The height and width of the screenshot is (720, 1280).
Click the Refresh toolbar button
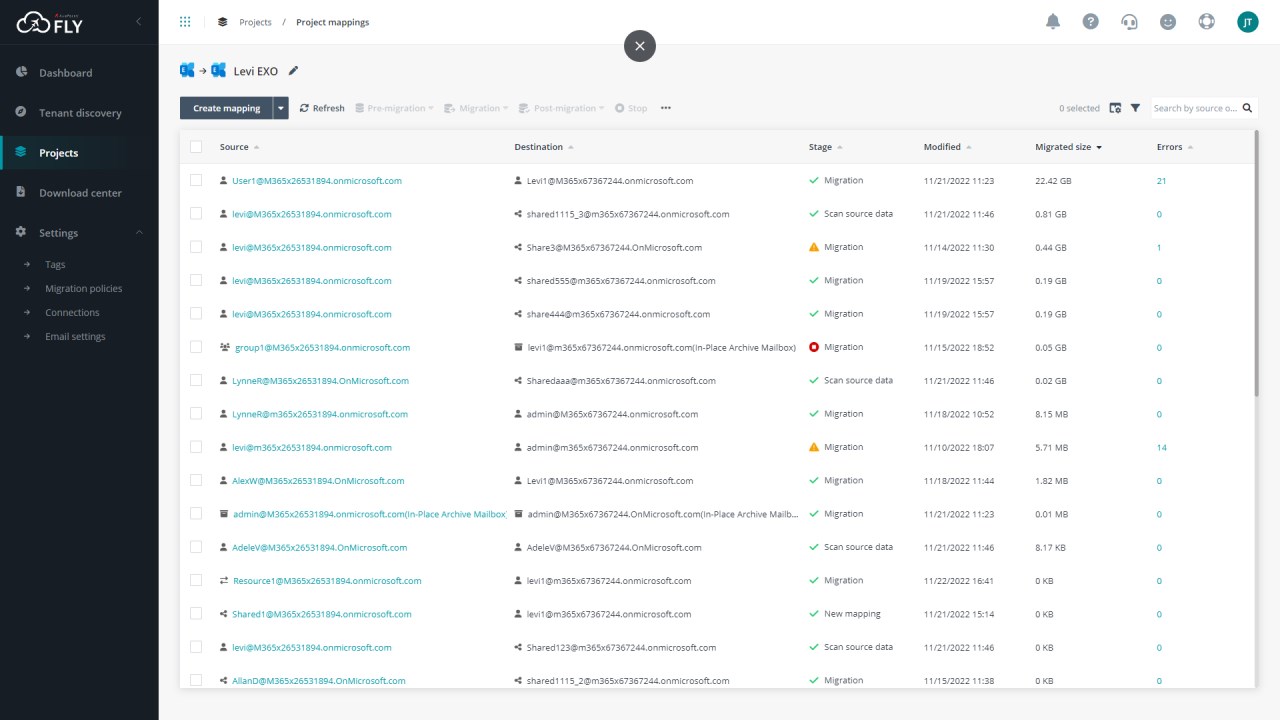click(322, 108)
